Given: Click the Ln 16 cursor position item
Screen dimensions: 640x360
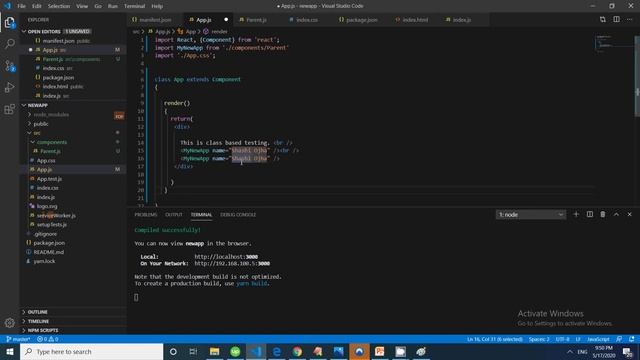Looking at the screenshot, I should [495, 339].
